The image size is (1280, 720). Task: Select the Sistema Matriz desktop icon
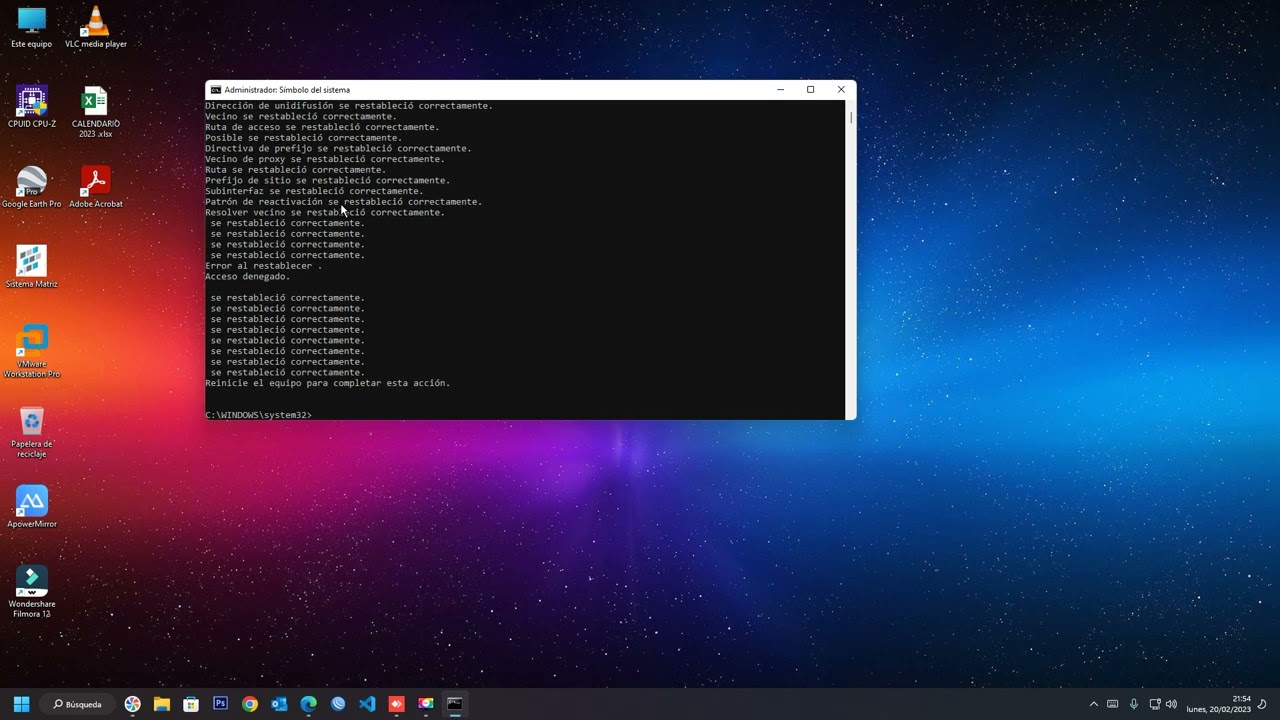pyautogui.click(x=32, y=267)
